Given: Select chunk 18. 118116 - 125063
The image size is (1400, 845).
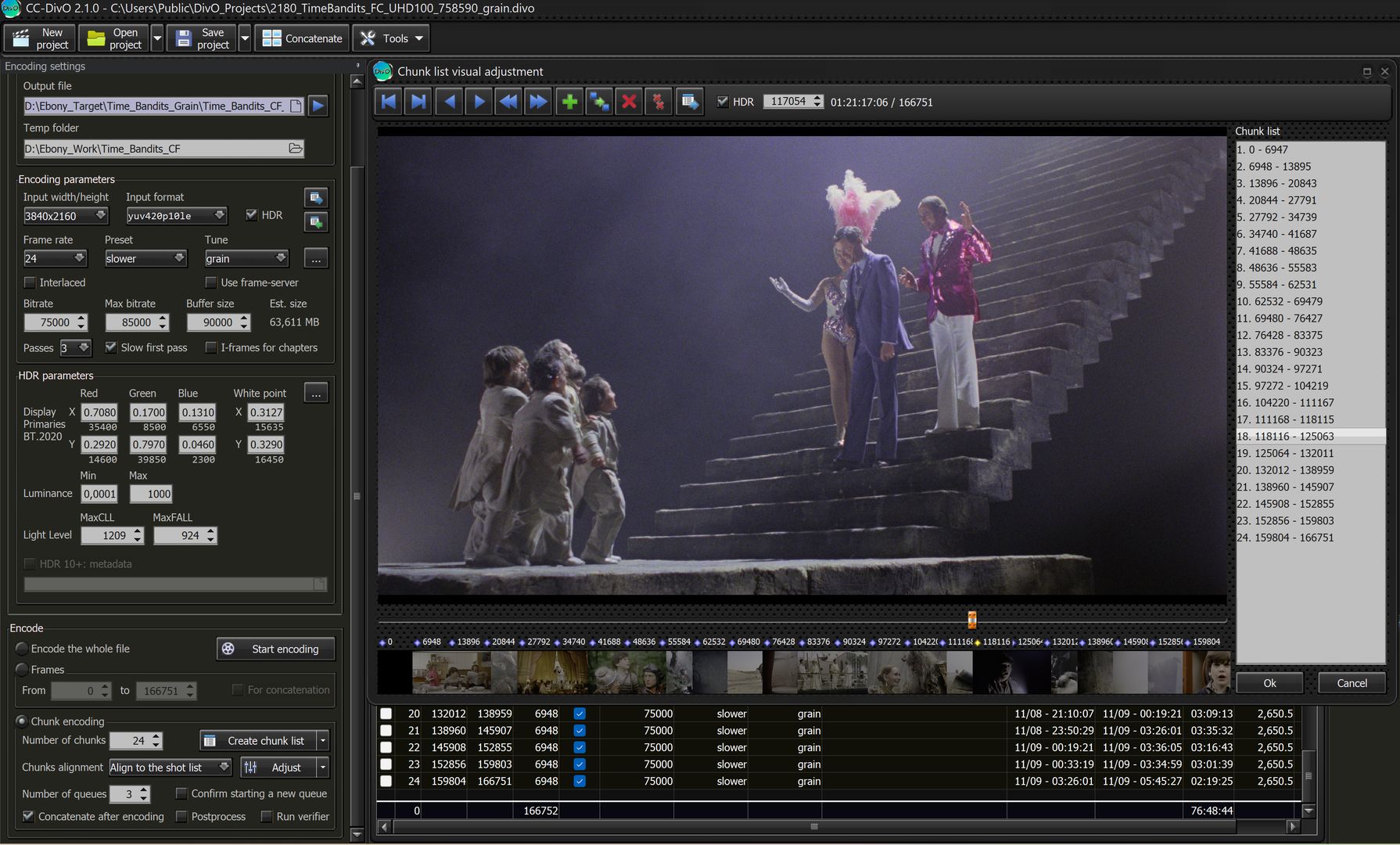Looking at the screenshot, I should 1311,436.
